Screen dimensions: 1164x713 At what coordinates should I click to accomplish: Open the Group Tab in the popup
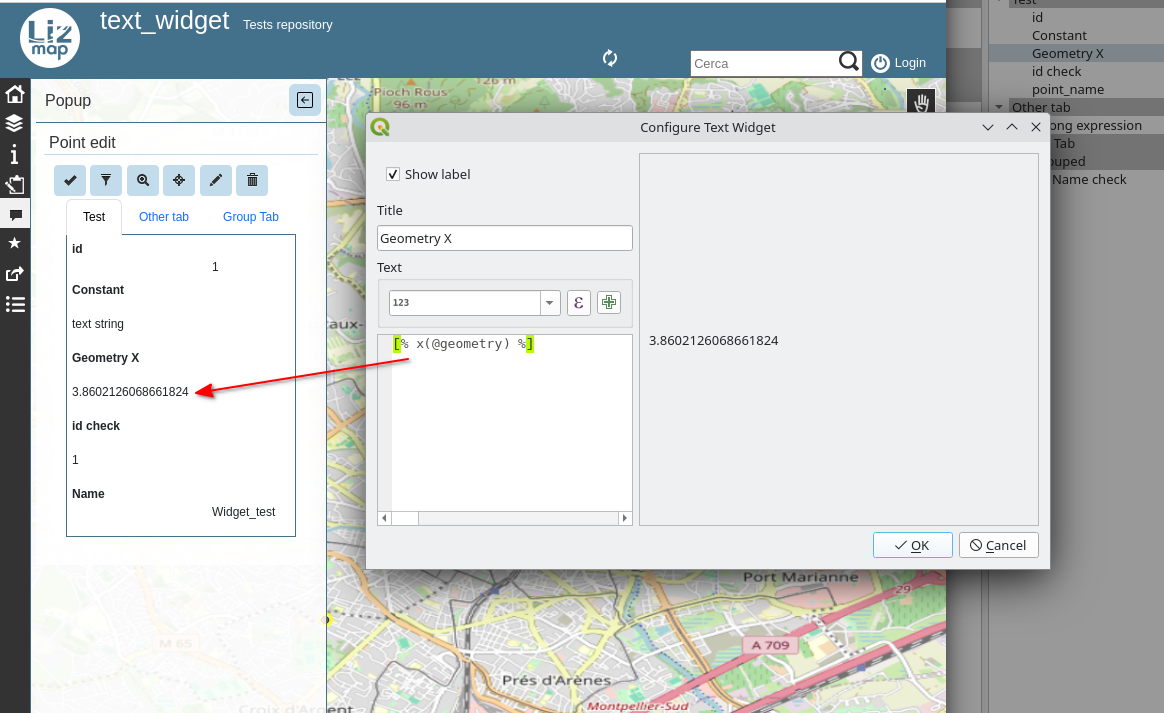click(250, 217)
